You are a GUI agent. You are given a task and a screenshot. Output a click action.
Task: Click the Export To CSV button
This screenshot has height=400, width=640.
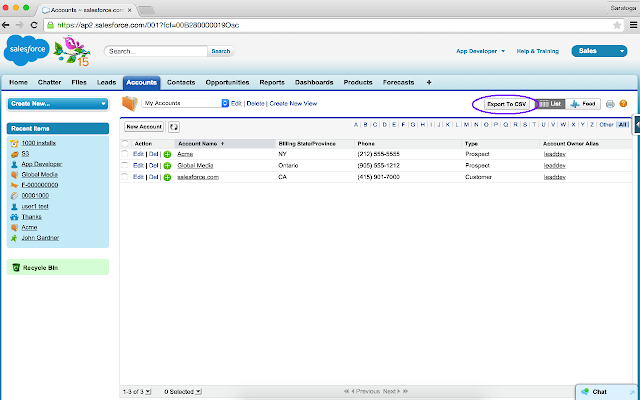point(507,104)
